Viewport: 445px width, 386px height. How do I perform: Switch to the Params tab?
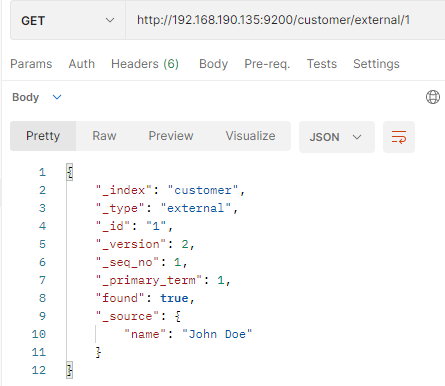(31, 64)
